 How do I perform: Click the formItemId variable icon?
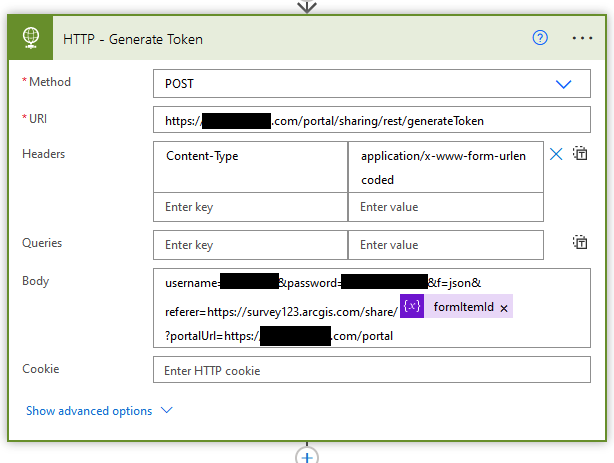tap(411, 306)
